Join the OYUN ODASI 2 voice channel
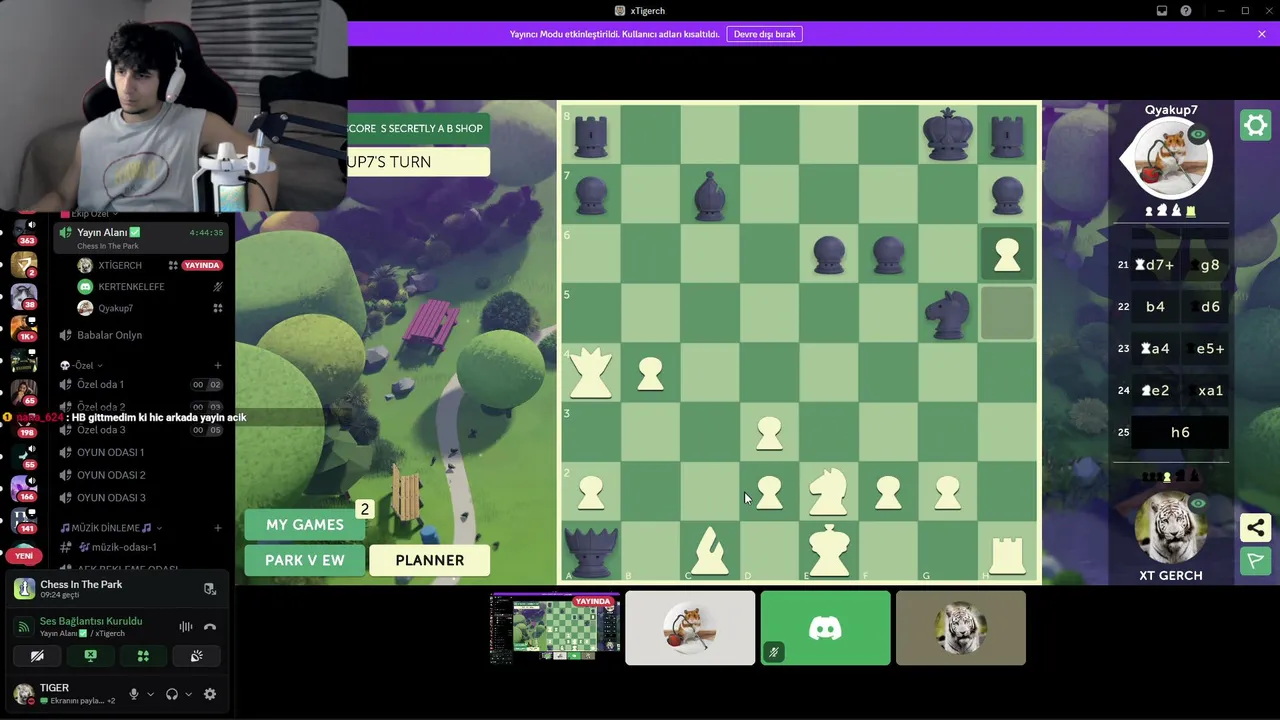This screenshot has height=720, width=1280. coord(141,475)
